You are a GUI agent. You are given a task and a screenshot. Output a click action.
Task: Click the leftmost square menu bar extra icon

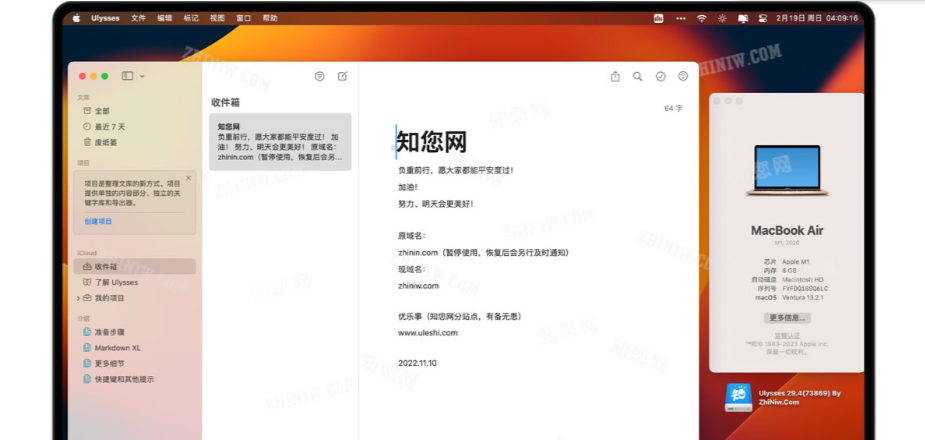[x=658, y=18]
